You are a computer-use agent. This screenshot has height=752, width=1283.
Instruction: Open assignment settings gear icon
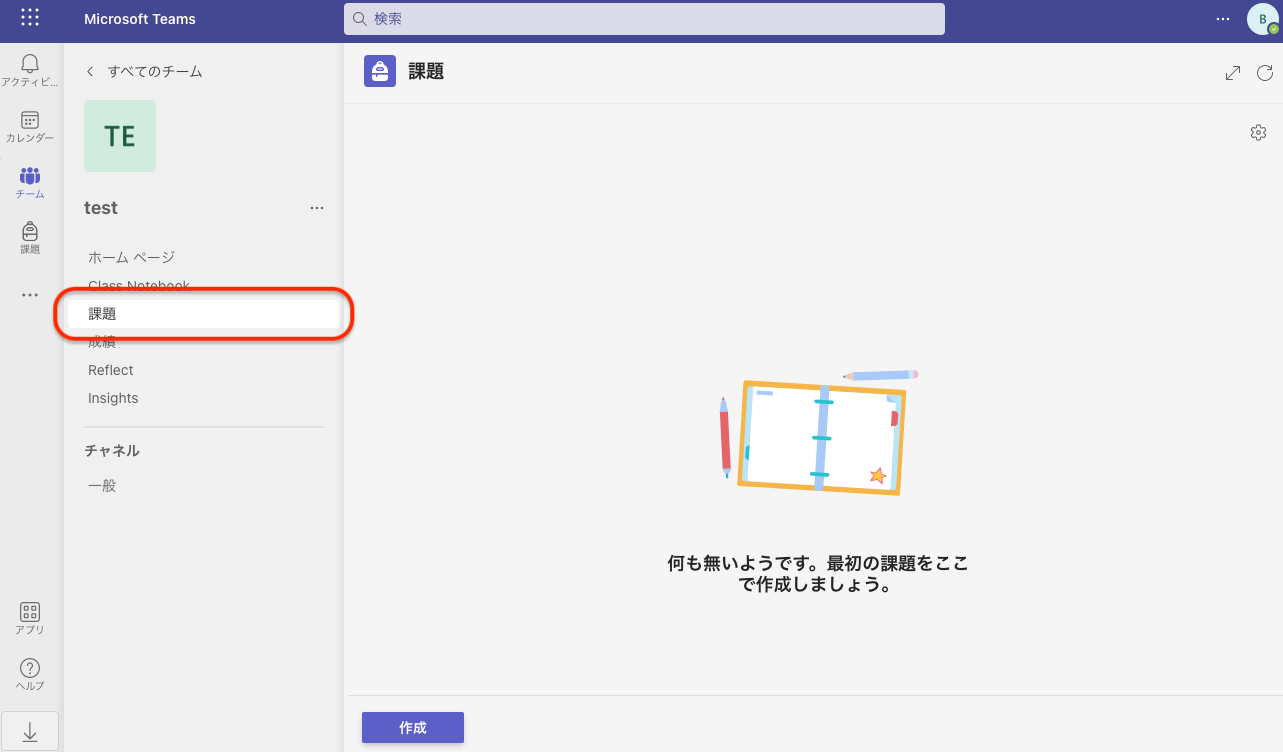[1258, 133]
